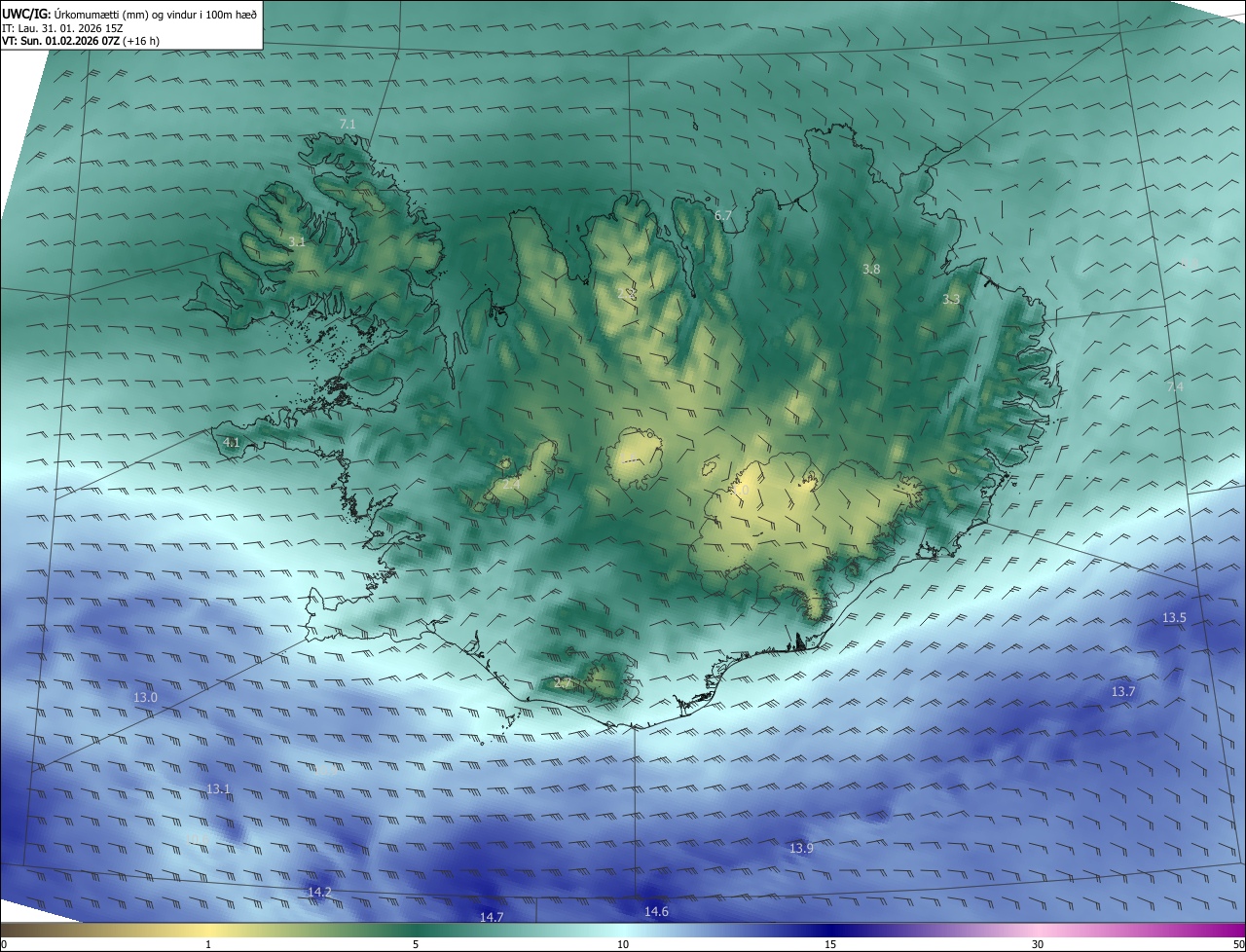Viewport: 1246px width, 952px height.
Task: Click the 3.3 value label on the map
Action: click(x=951, y=300)
